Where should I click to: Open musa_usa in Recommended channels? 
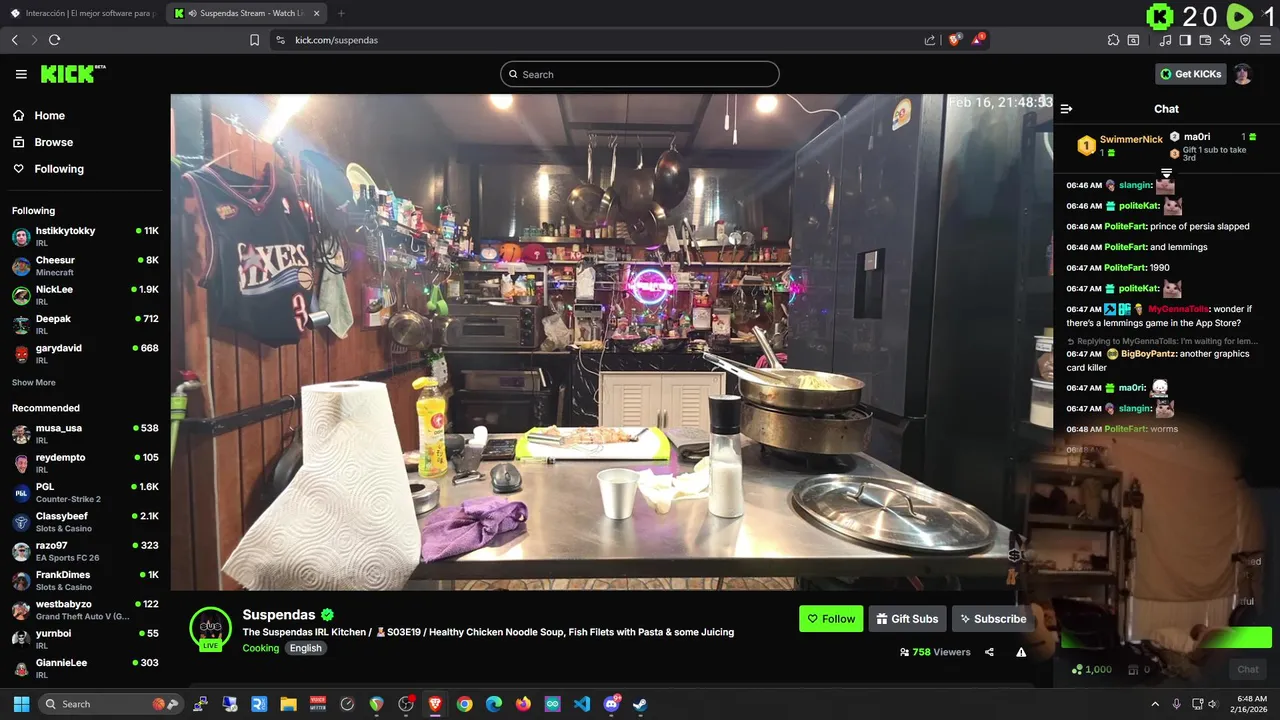click(x=85, y=434)
